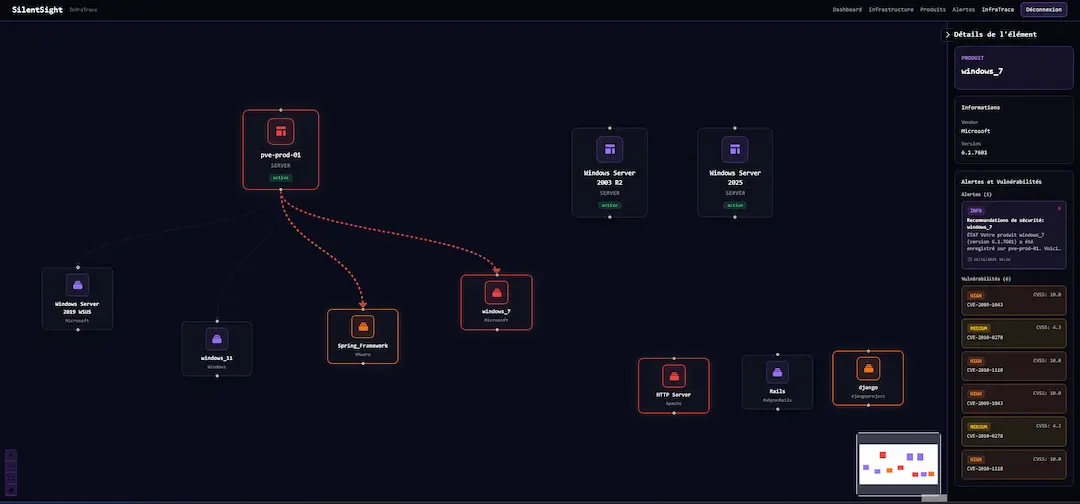Viewport: 1080px width, 504px height.
Task: Click the Microsoft vendor value in details panel
Action: (976, 131)
